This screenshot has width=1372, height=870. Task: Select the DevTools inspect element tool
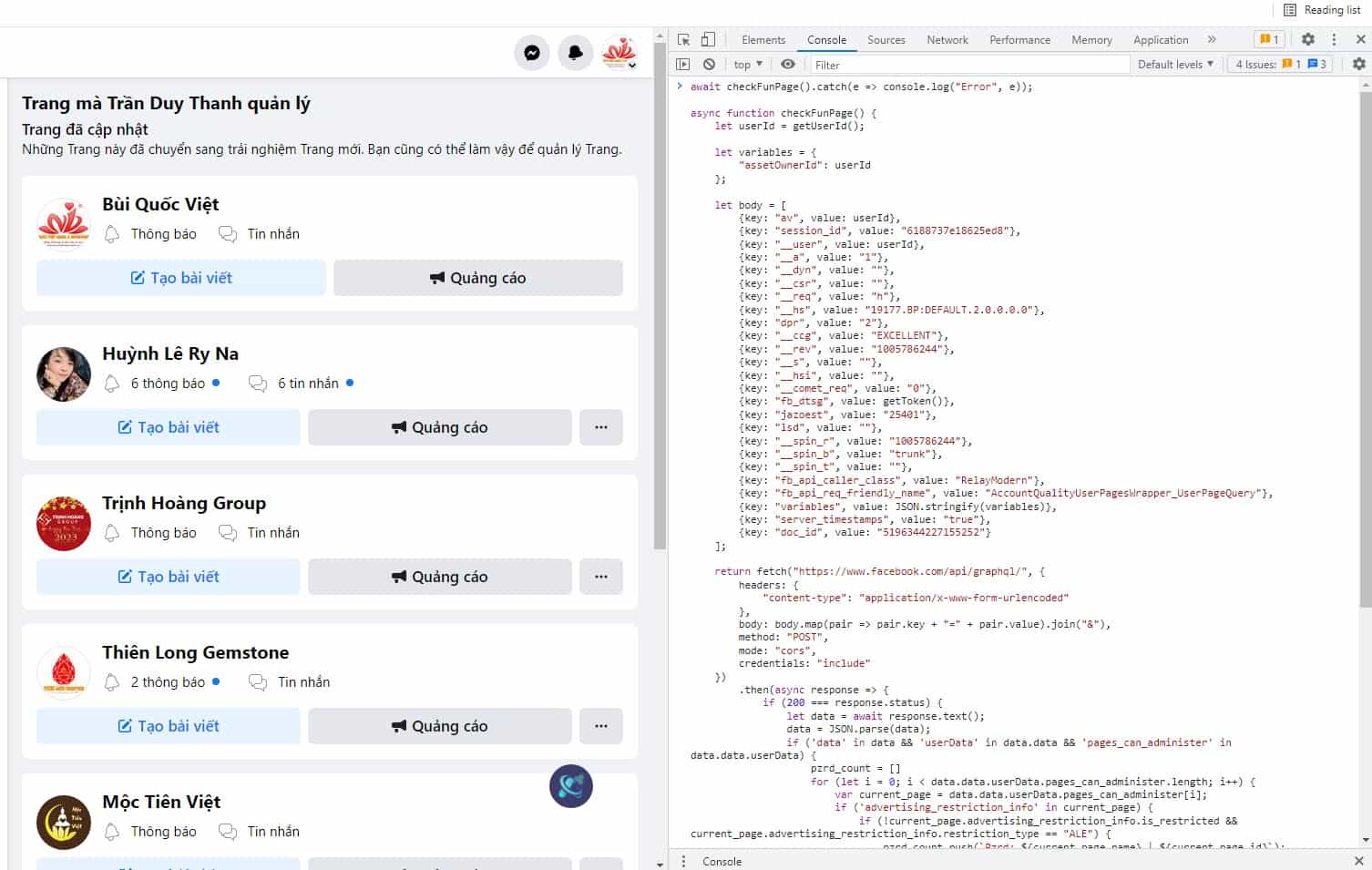pos(684,39)
